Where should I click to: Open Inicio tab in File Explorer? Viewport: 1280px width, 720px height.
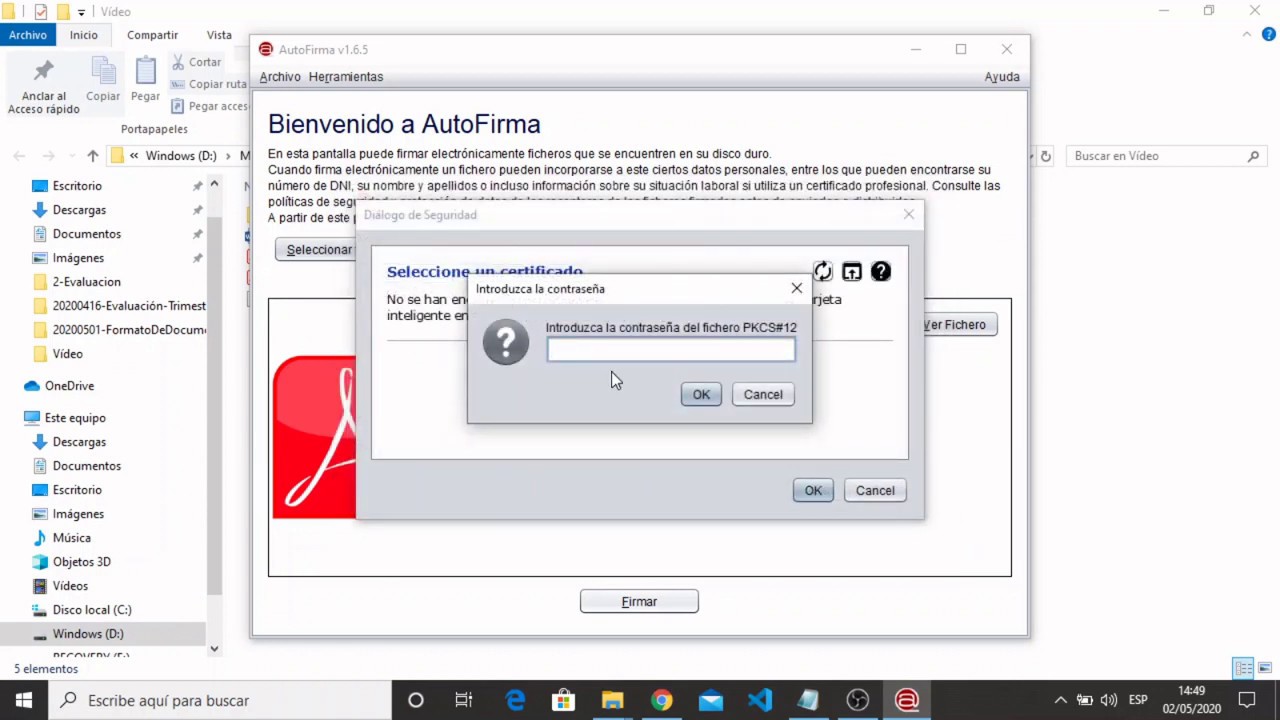[84, 35]
